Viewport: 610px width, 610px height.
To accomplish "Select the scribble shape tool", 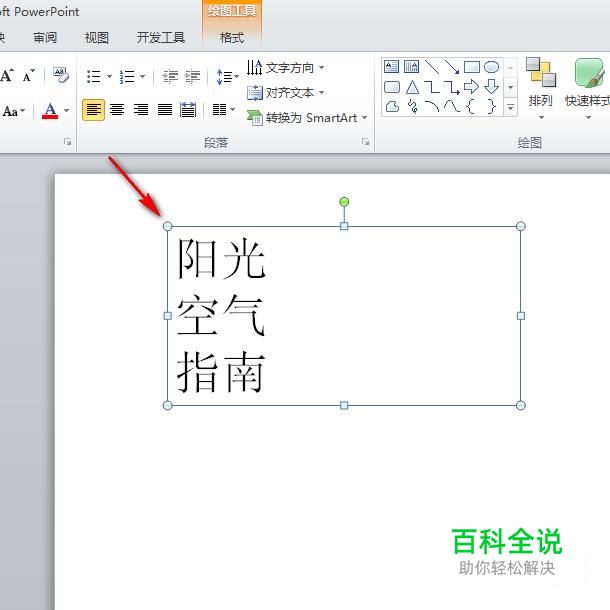I will [413, 106].
